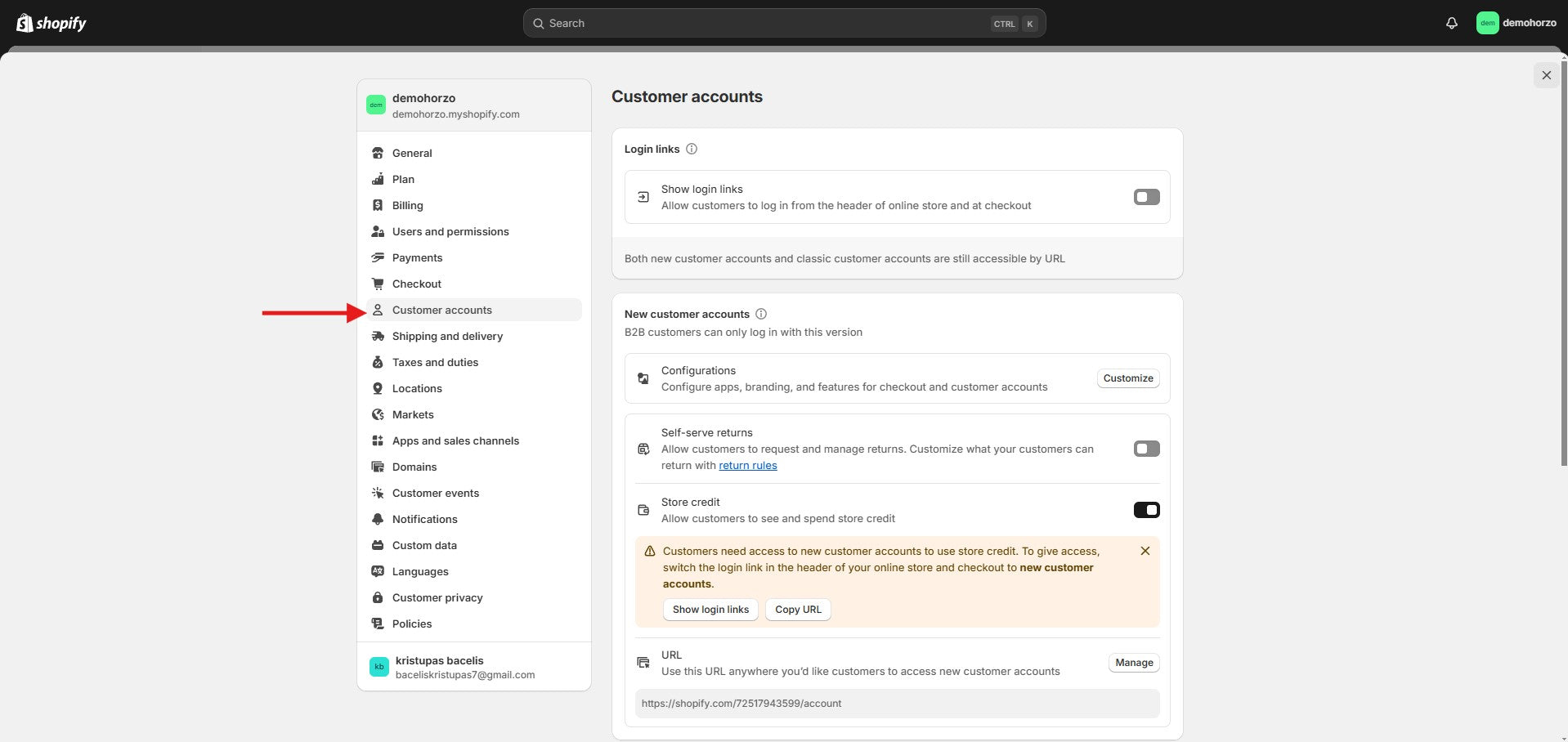Open the demohorzo account menu
This screenshot has height=742, width=1568.
1516,23
